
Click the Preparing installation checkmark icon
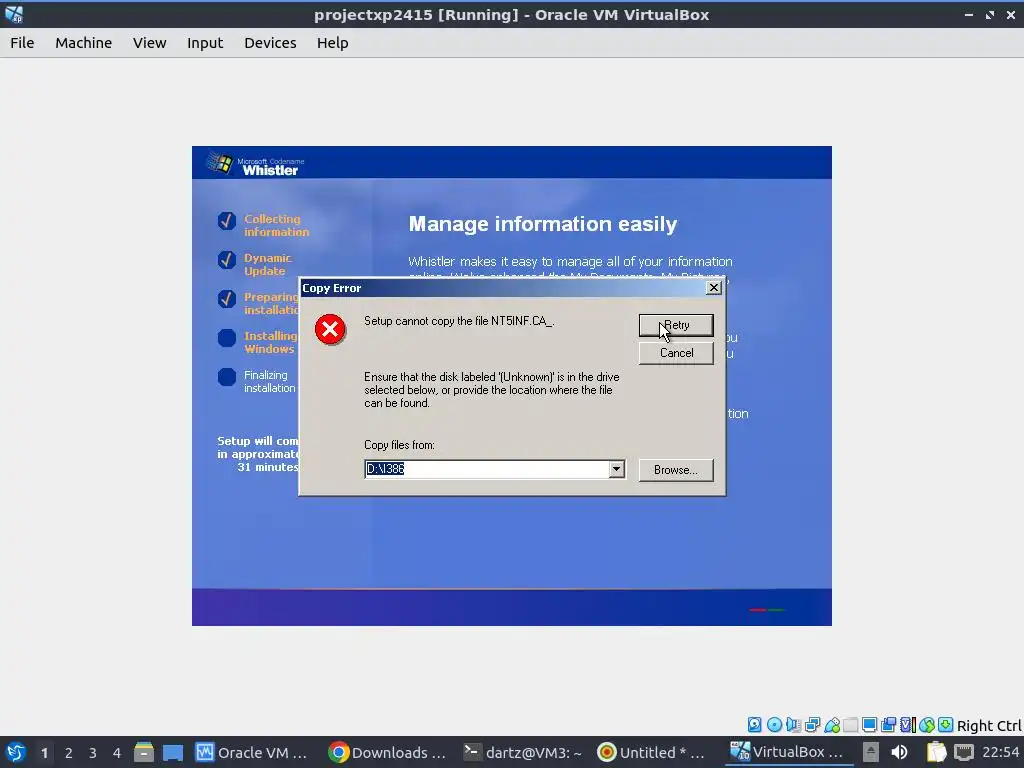tap(227, 298)
